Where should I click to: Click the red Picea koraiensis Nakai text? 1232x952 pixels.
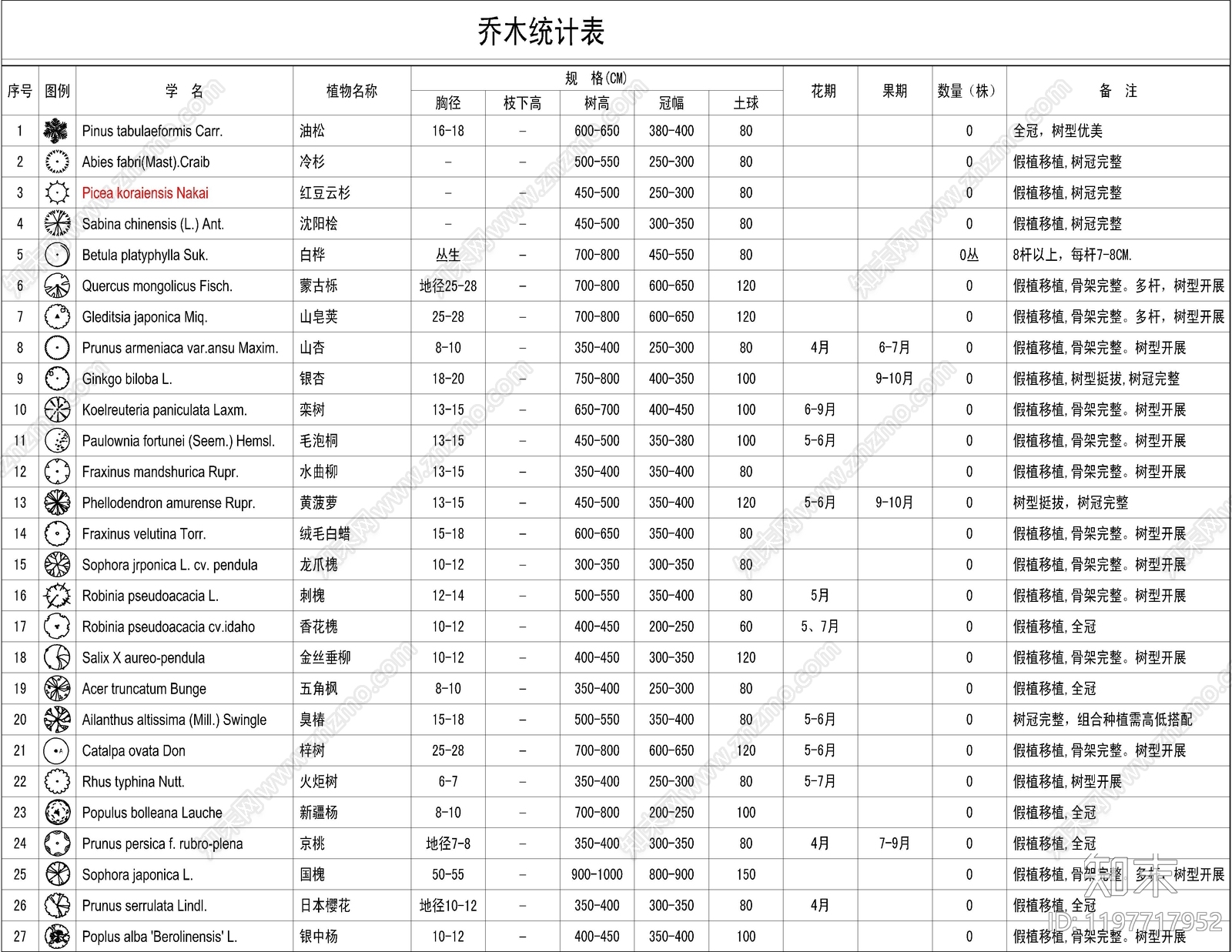(145, 193)
